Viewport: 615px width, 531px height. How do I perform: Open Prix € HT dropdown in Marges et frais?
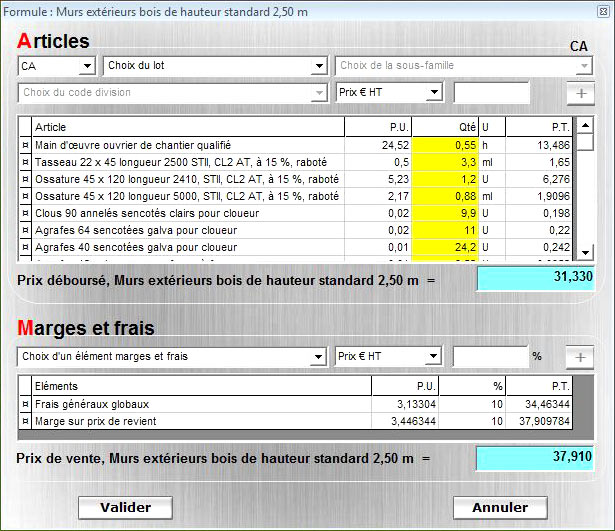[x=433, y=356]
